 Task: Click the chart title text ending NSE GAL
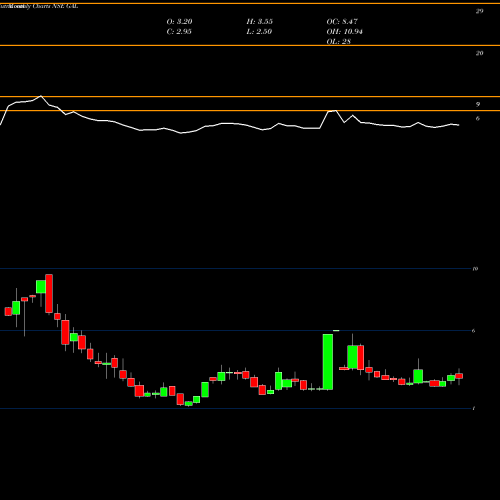tap(39, 6)
